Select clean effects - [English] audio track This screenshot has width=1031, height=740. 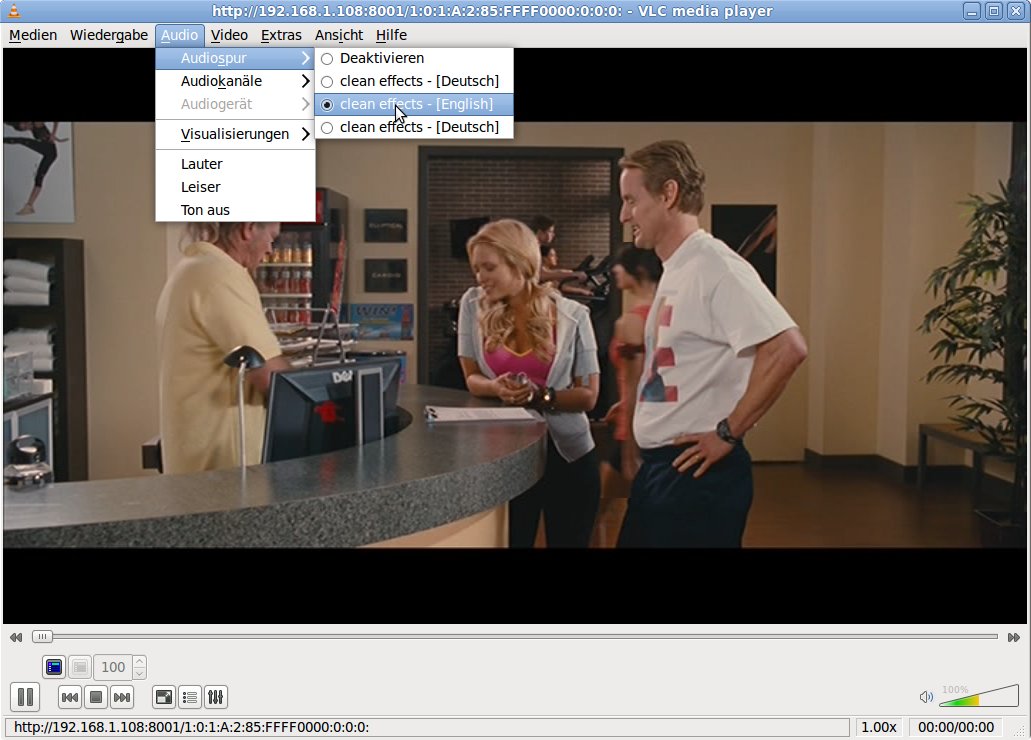pos(414,105)
